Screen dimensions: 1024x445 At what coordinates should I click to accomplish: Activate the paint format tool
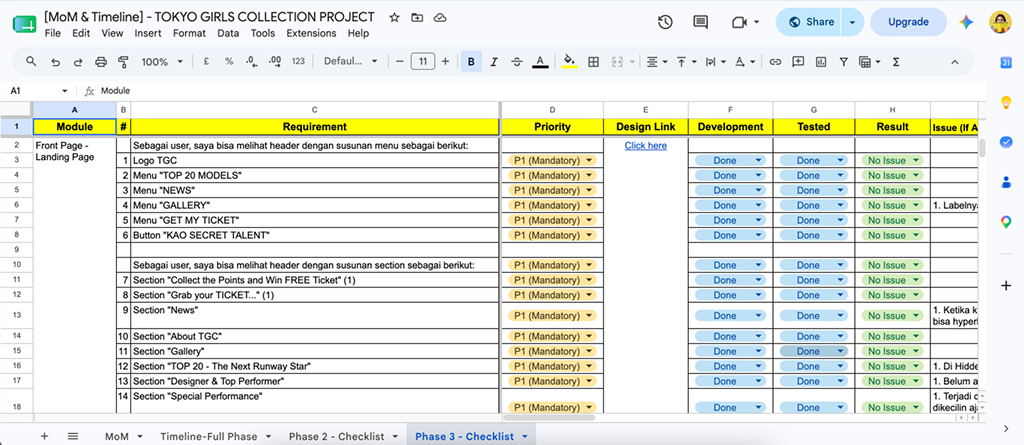coord(123,61)
